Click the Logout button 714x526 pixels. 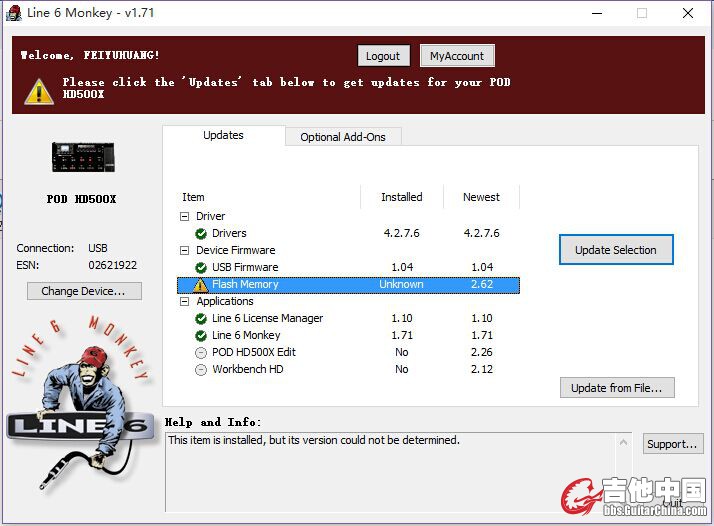coord(383,56)
